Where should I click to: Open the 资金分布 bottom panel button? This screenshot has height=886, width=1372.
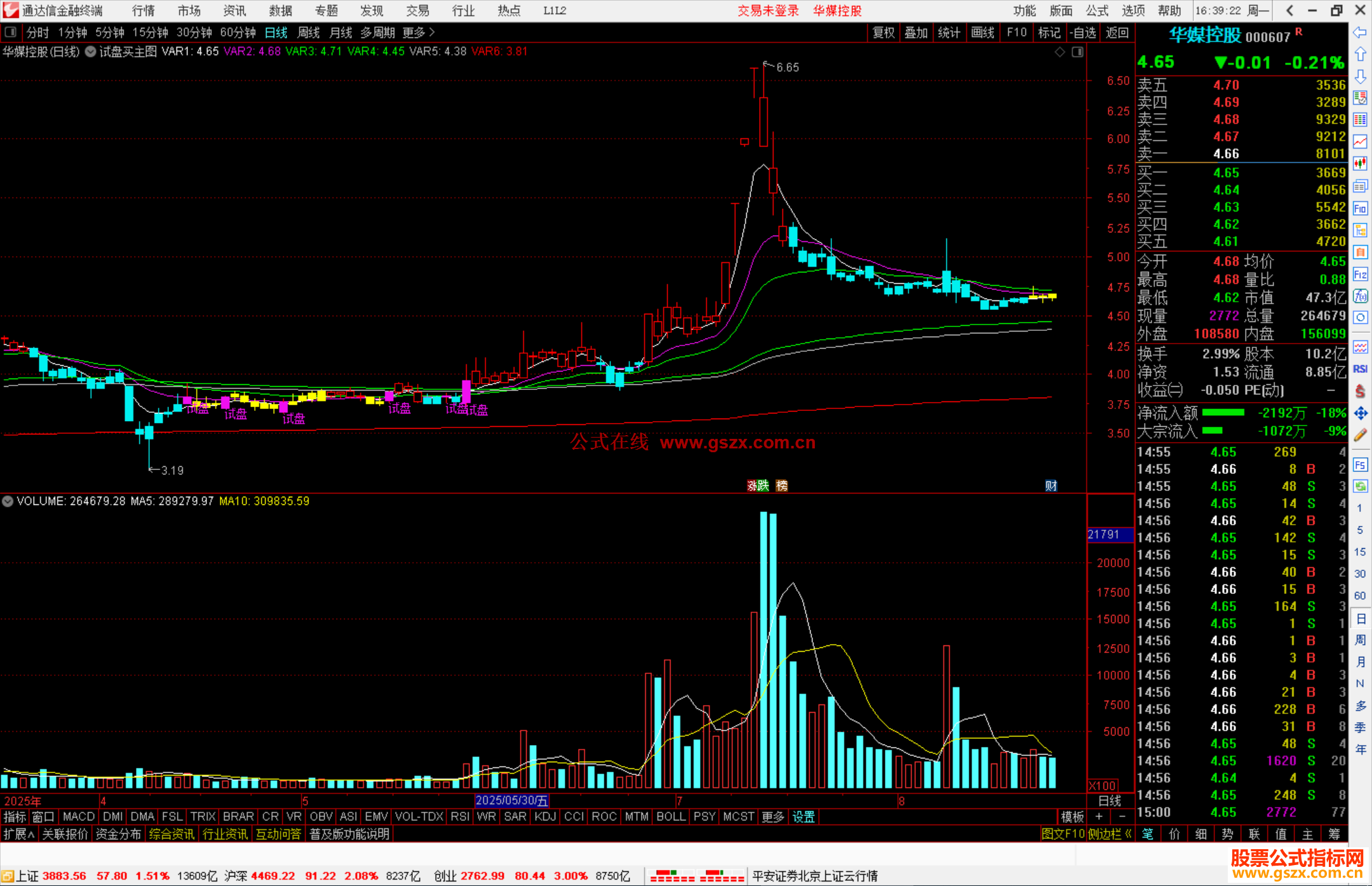[118, 834]
